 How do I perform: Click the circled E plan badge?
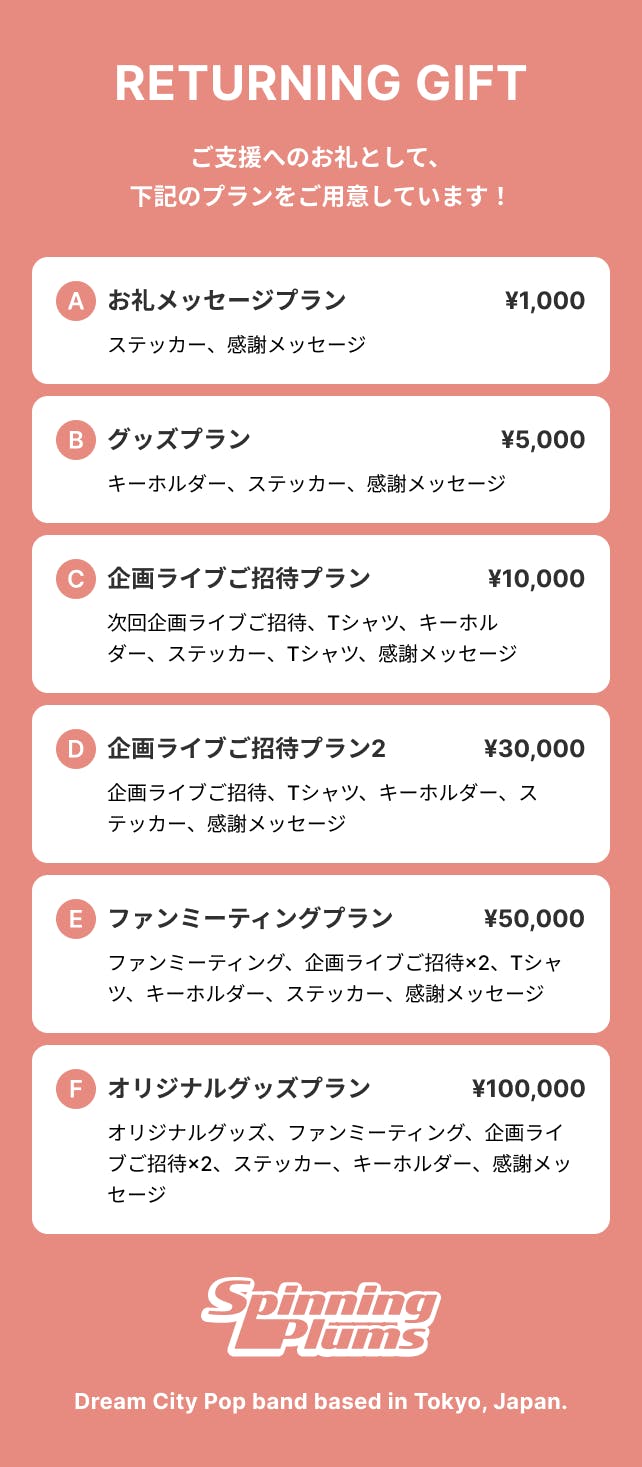(x=76, y=919)
